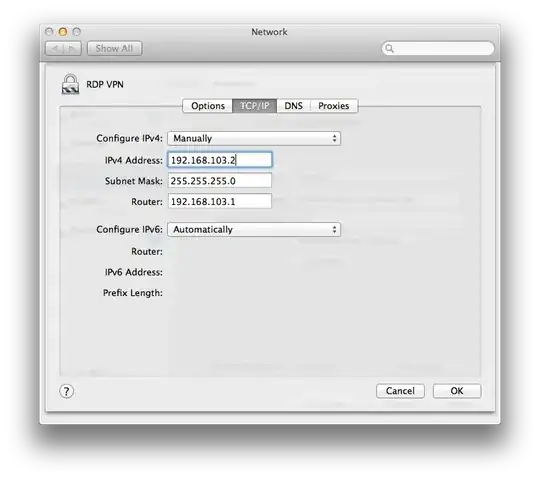
Task: Open the Configure IPv6 dropdown
Action: coord(254,230)
